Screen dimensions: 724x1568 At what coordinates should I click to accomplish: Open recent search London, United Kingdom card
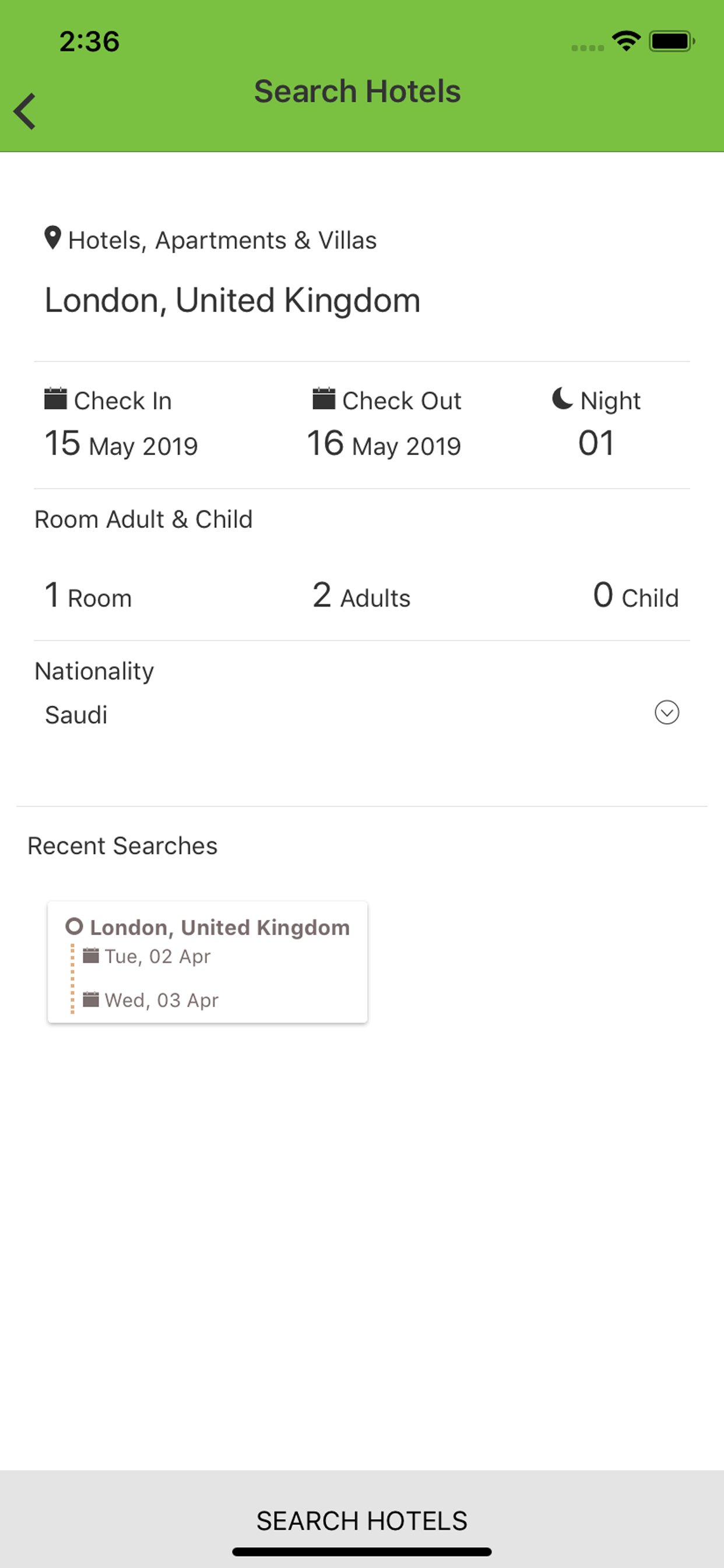[208, 962]
